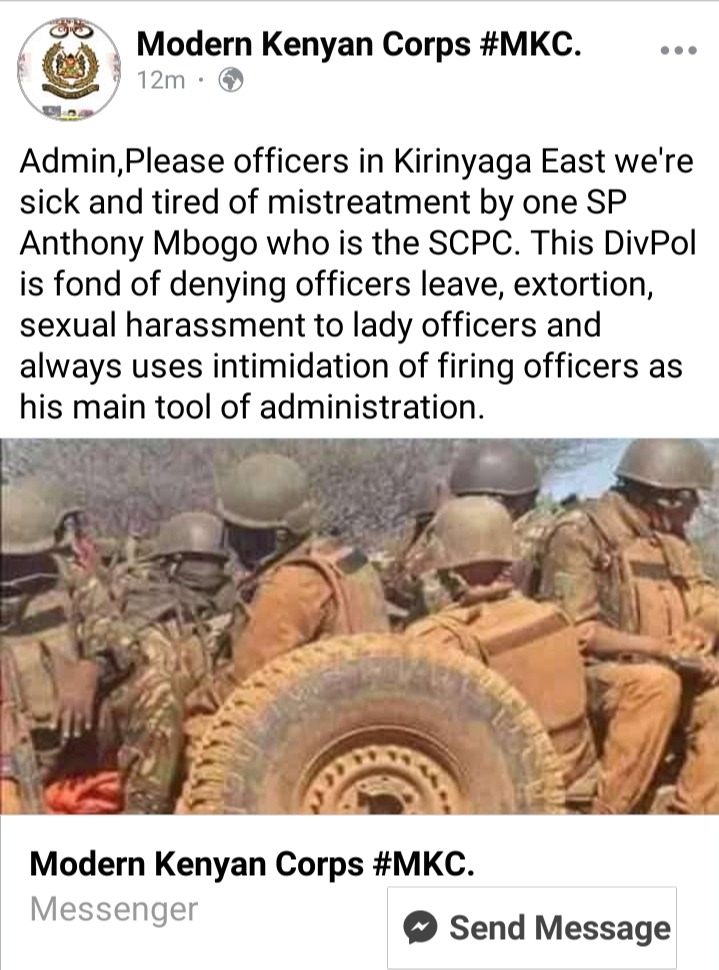
Task: Open Modern Kenyan Corps page name in header
Action: (359, 43)
